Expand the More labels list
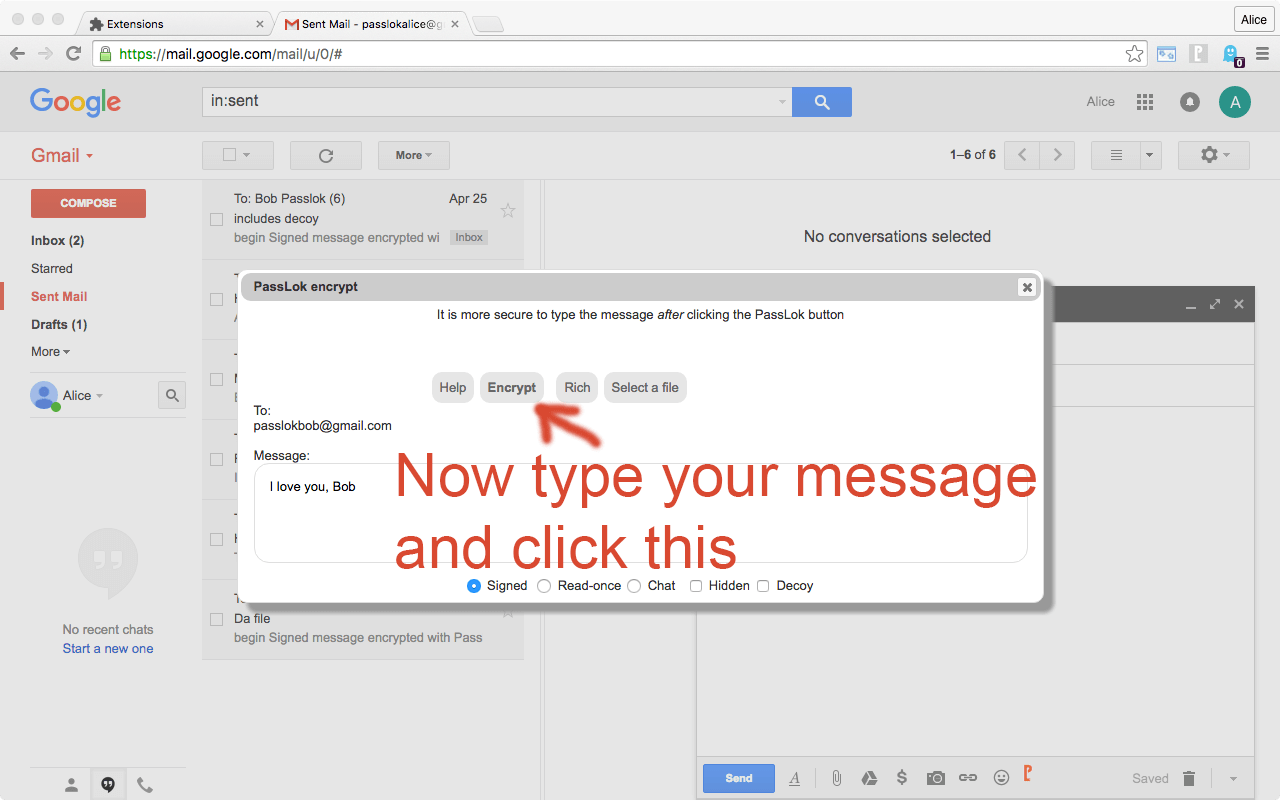Screen dimensions: 1280x800 click(50, 352)
